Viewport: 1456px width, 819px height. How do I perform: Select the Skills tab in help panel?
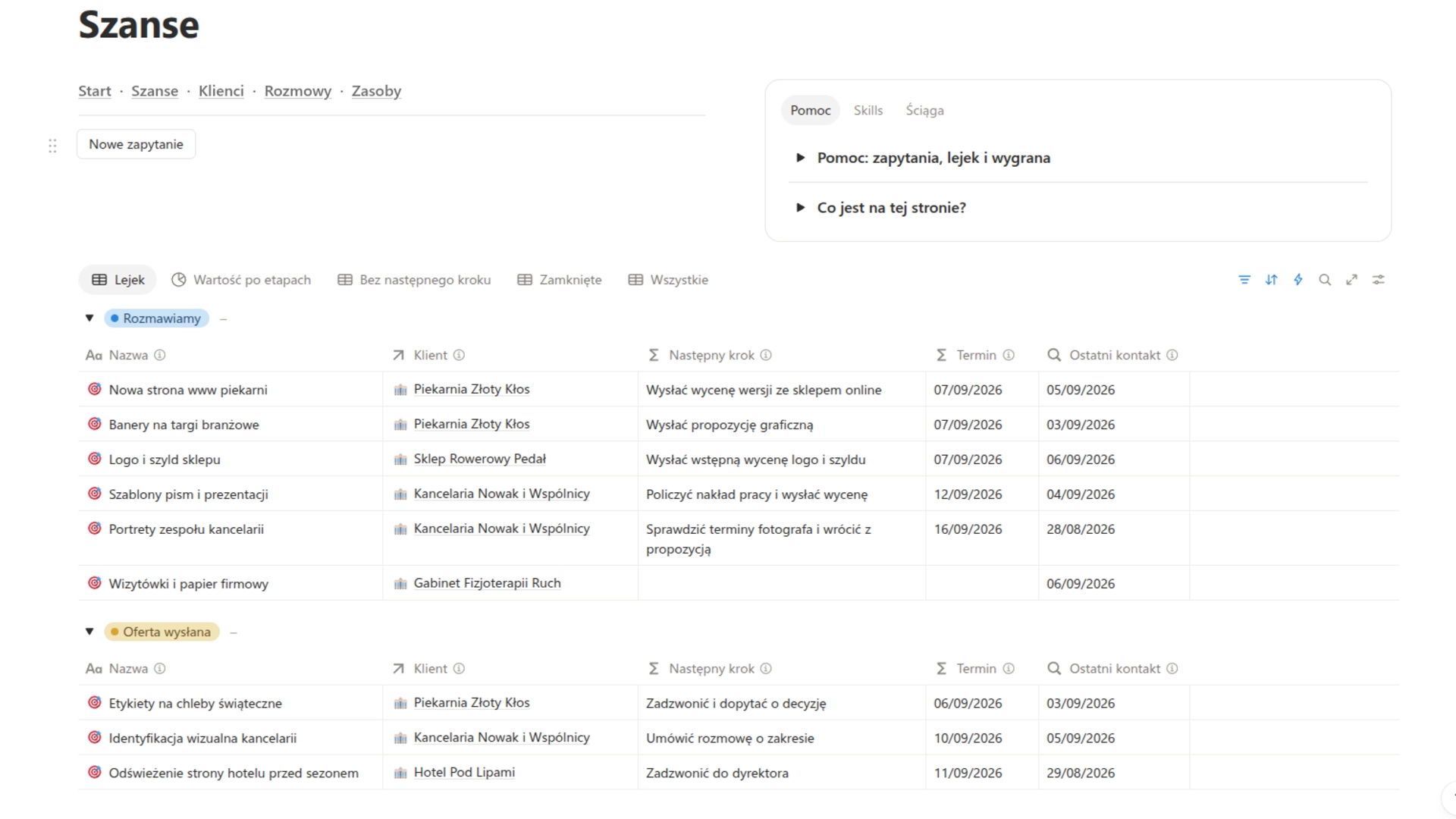(x=868, y=111)
